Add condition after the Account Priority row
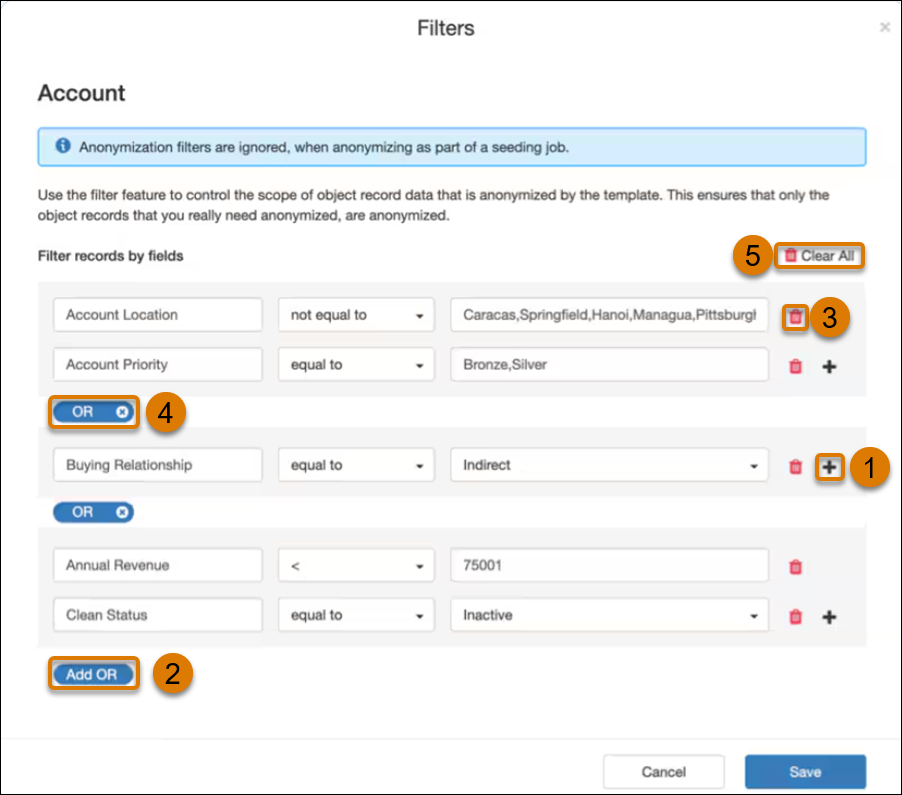Viewport: 902px width, 795px height. point(829,366)
